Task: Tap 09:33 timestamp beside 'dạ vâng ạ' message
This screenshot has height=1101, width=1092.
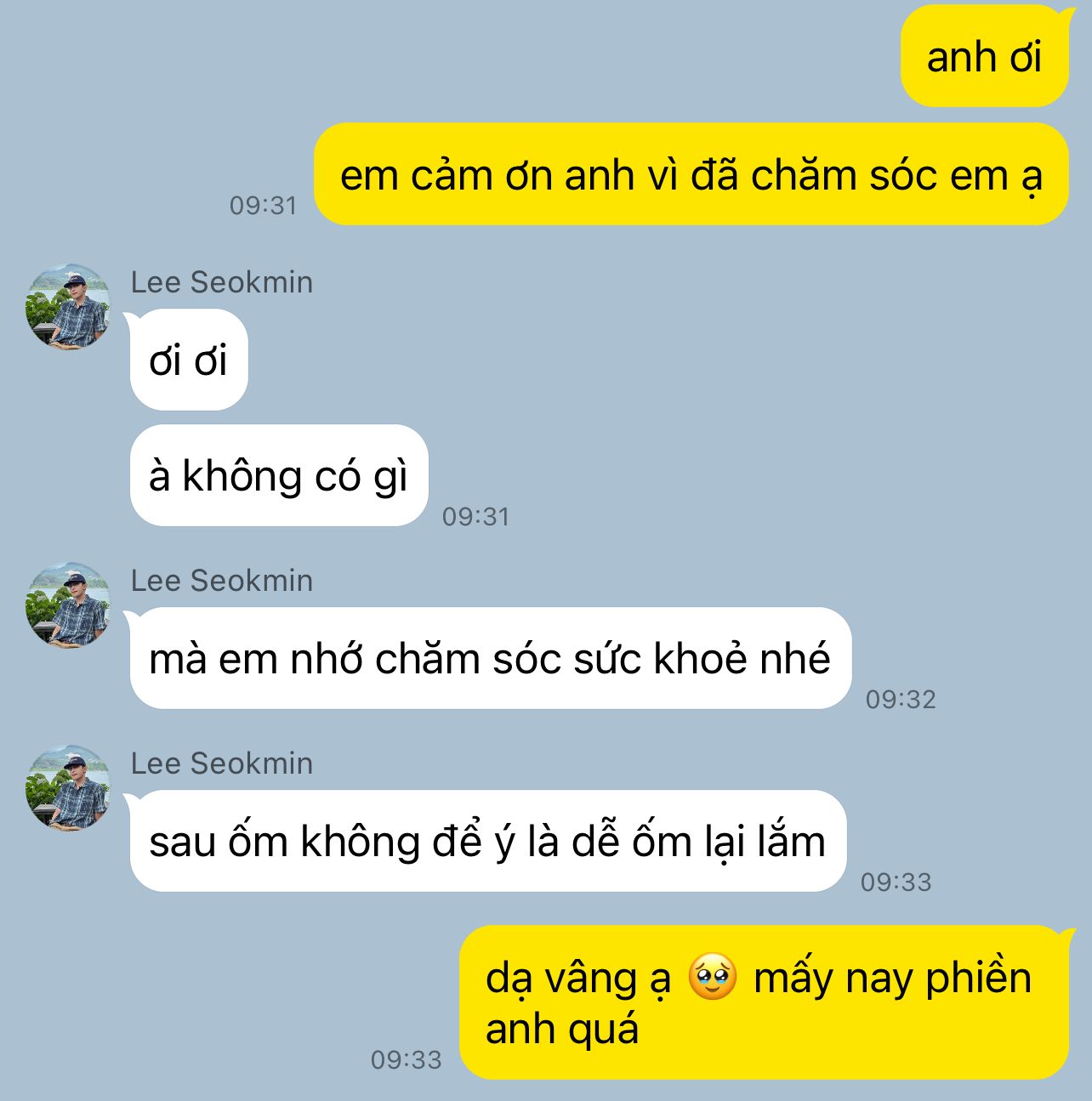Action: coord(407,1059)
